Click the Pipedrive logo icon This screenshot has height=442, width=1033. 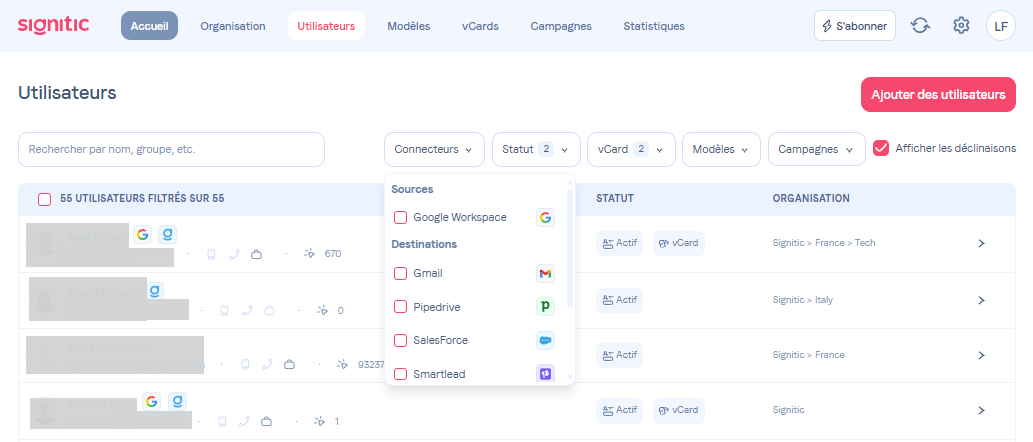pos(545,307)
